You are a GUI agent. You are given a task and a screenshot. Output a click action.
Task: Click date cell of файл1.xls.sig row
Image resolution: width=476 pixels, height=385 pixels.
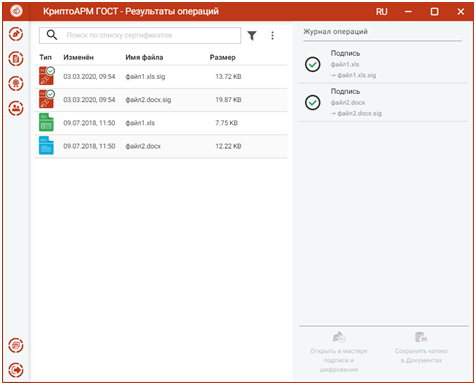[x=89, y=77]
